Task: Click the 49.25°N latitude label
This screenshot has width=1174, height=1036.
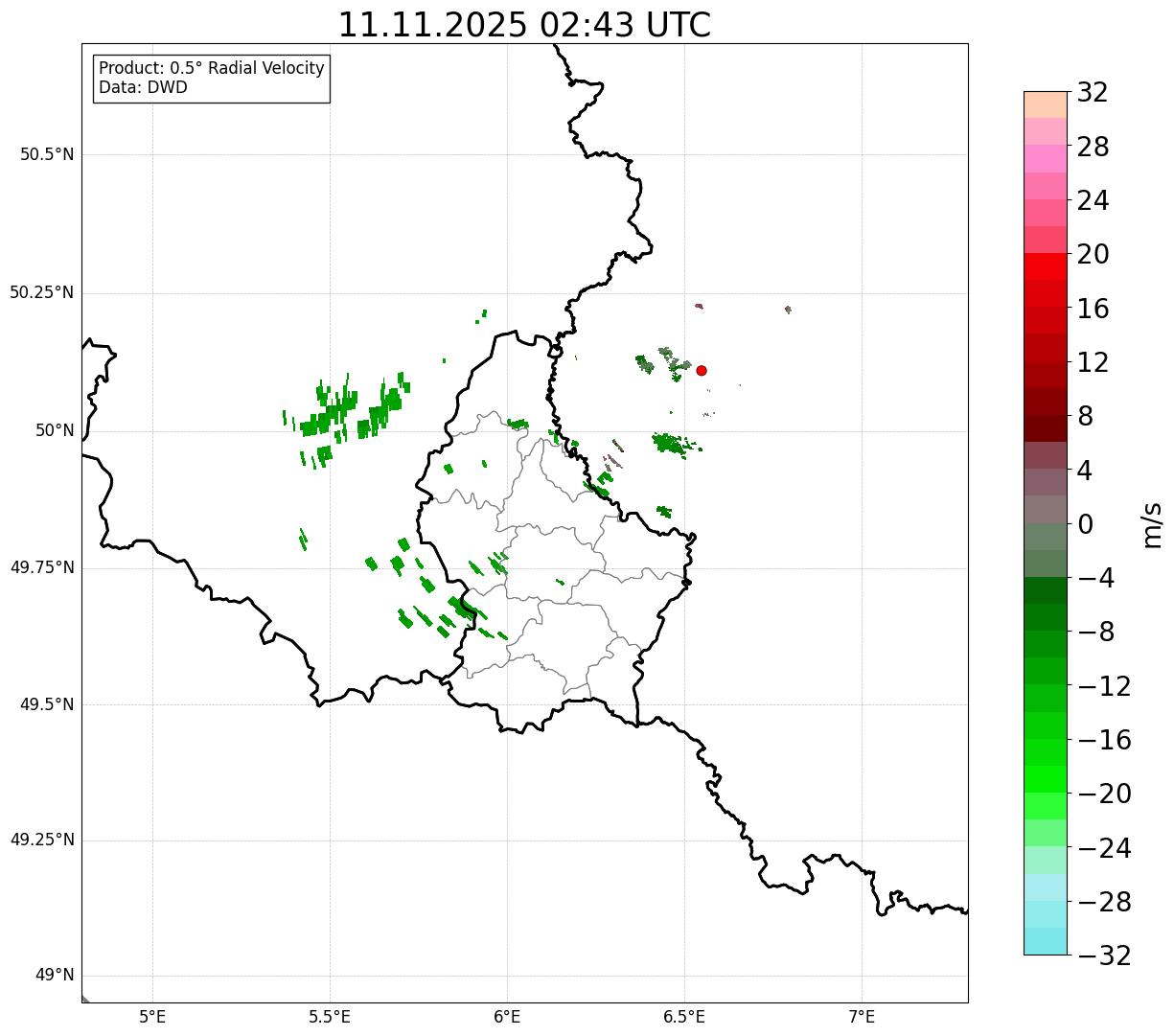Action: (x=42, y=840)
